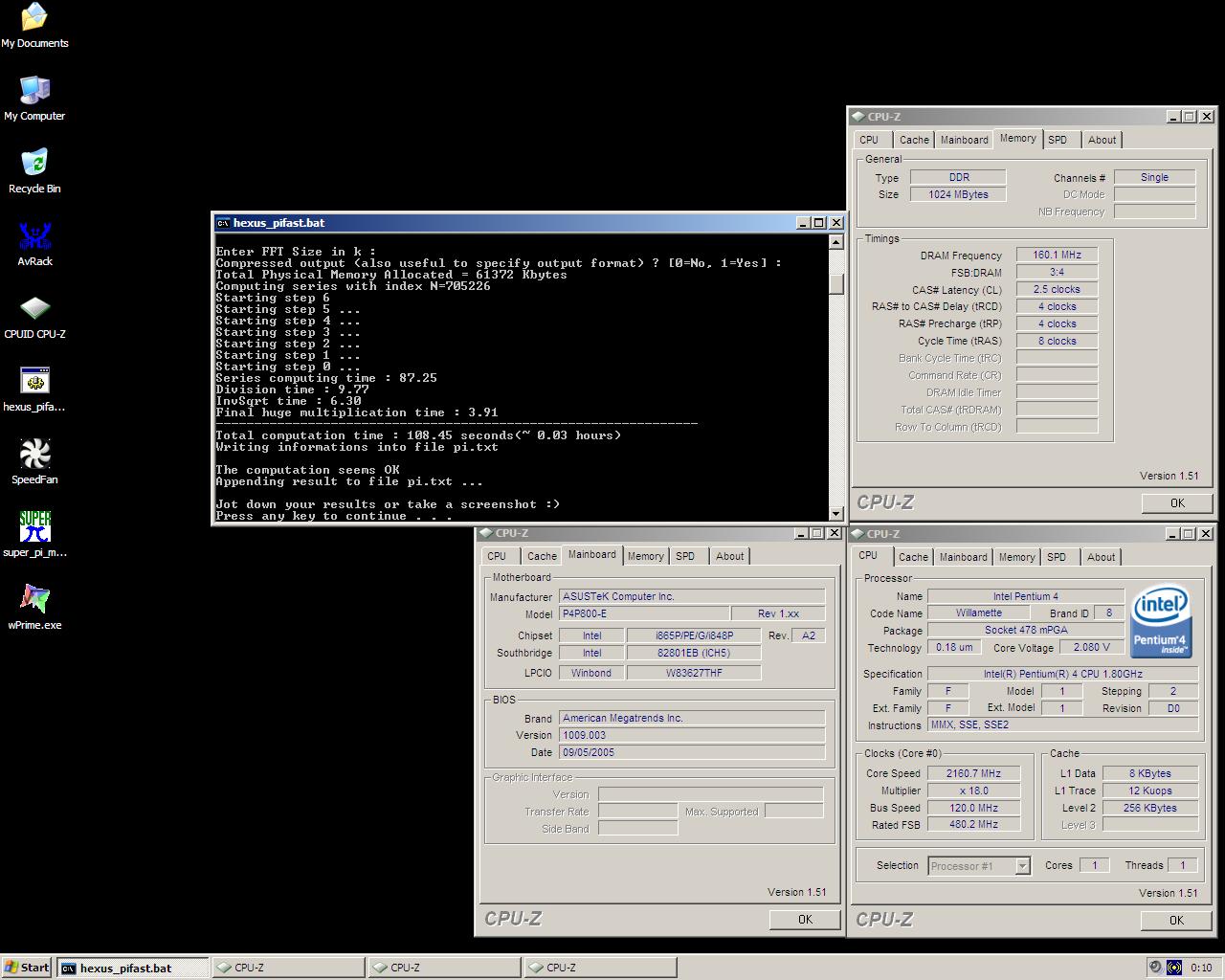Click the Level 2 cache 256 KBytes field
The image size is (1225, 980).
1149,808
